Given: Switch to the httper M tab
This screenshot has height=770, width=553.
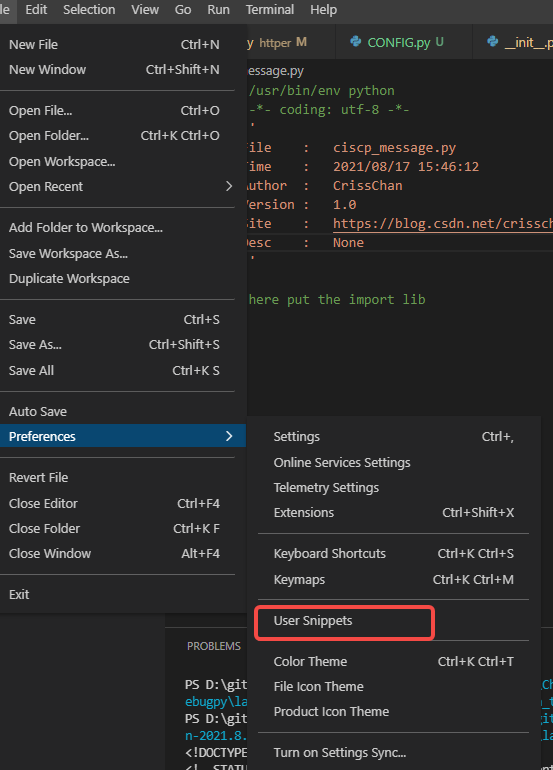Looking at the screenshot, I should tap(291, 42).
